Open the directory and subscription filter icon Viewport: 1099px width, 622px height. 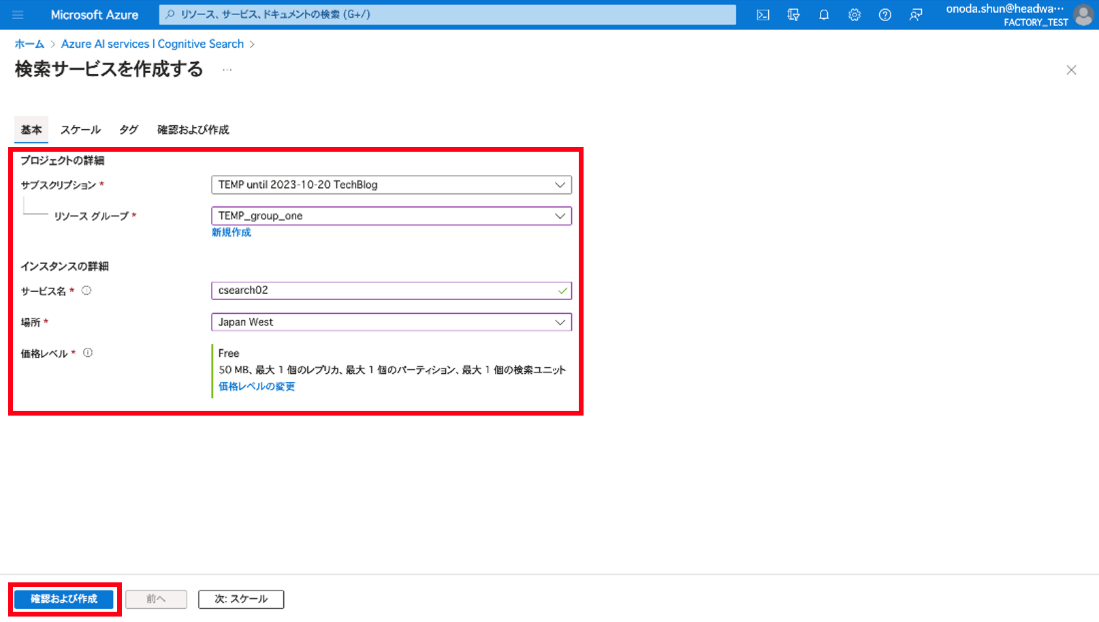[x=793, y=15]
